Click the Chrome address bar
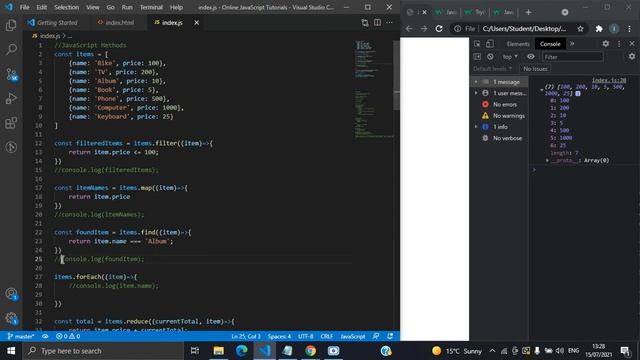Viewport: 640px width, 360px height. pos(524,29)
